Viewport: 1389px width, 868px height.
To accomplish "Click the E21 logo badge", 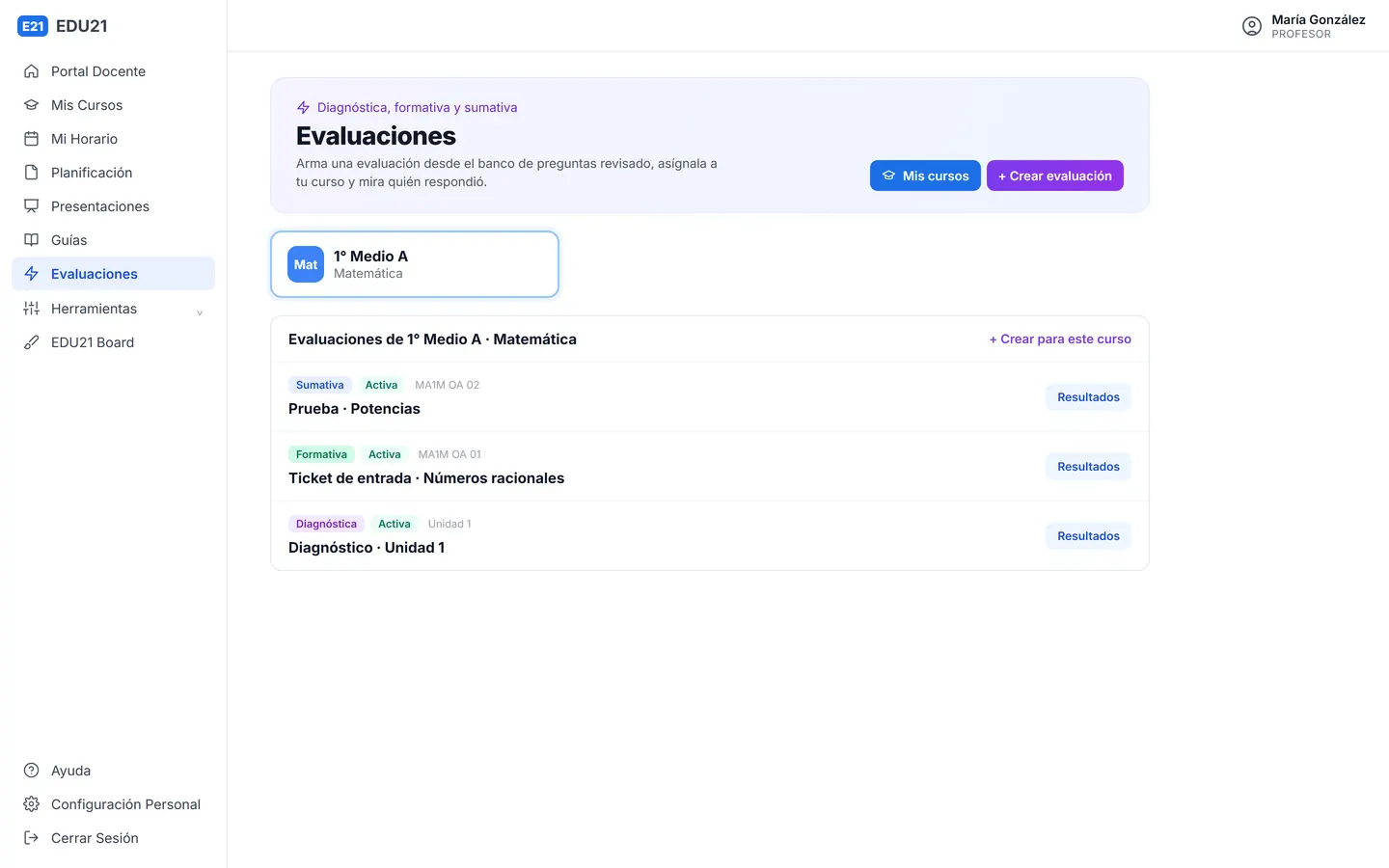I will click(x=33, y=26).
